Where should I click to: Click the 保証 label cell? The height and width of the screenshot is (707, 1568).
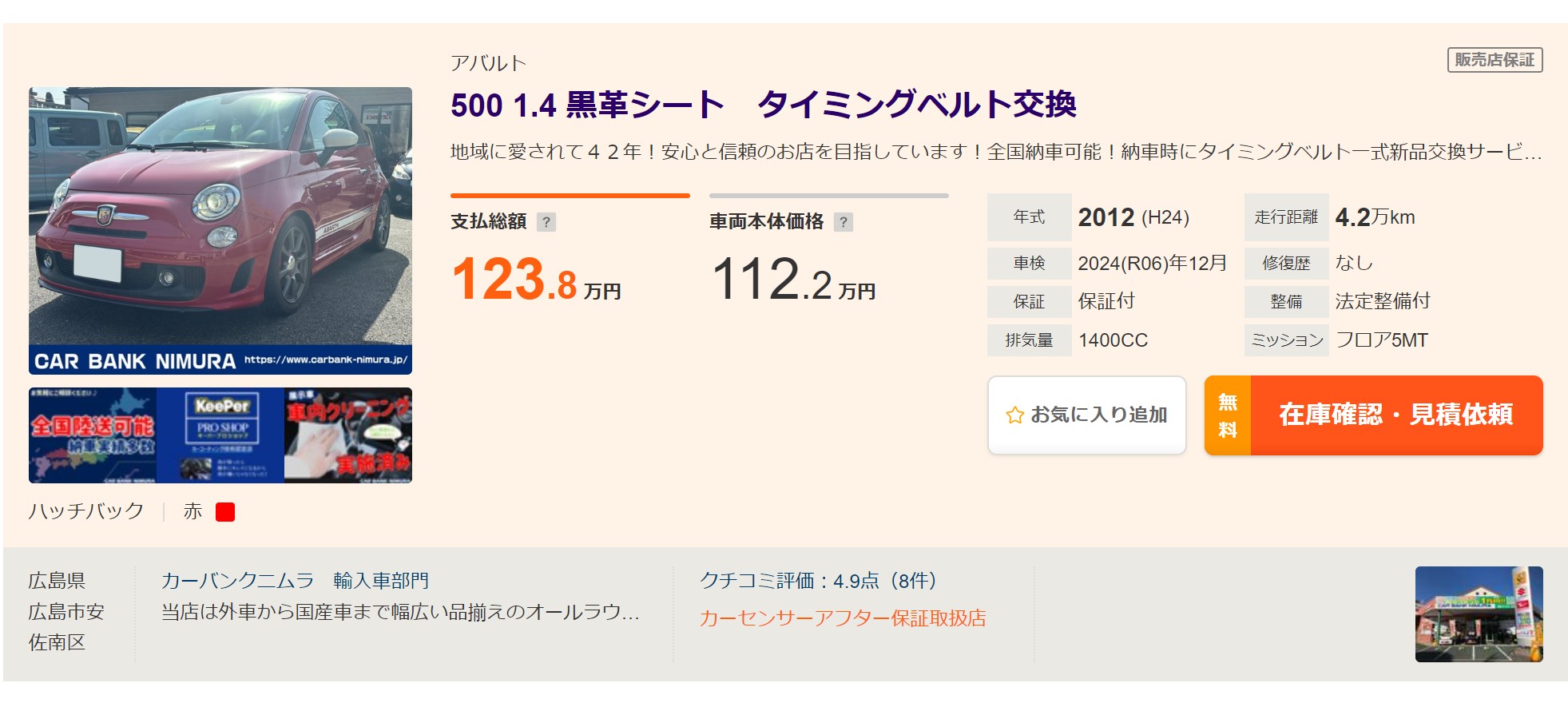1030,301
